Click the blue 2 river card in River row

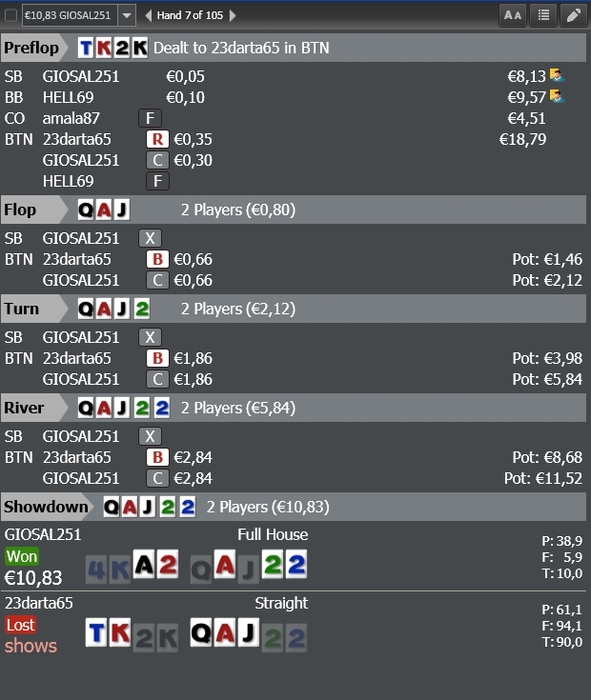(x=162, y=408)
